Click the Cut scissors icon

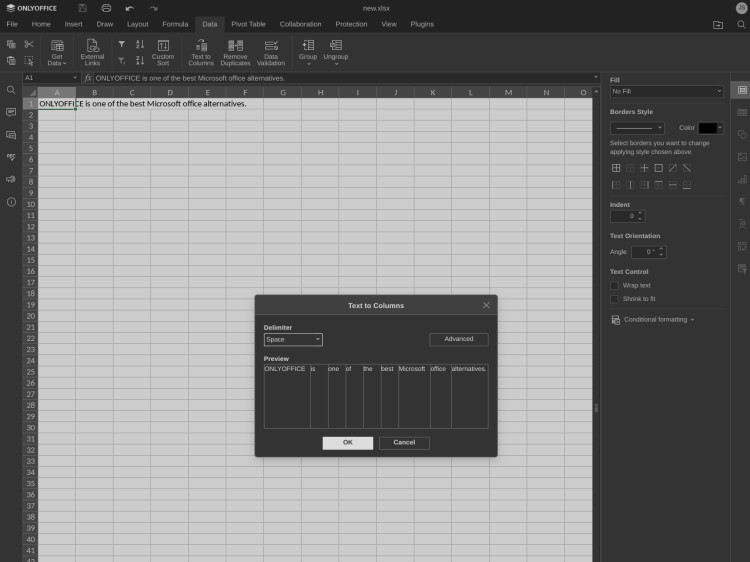click(x=29, y=44)
